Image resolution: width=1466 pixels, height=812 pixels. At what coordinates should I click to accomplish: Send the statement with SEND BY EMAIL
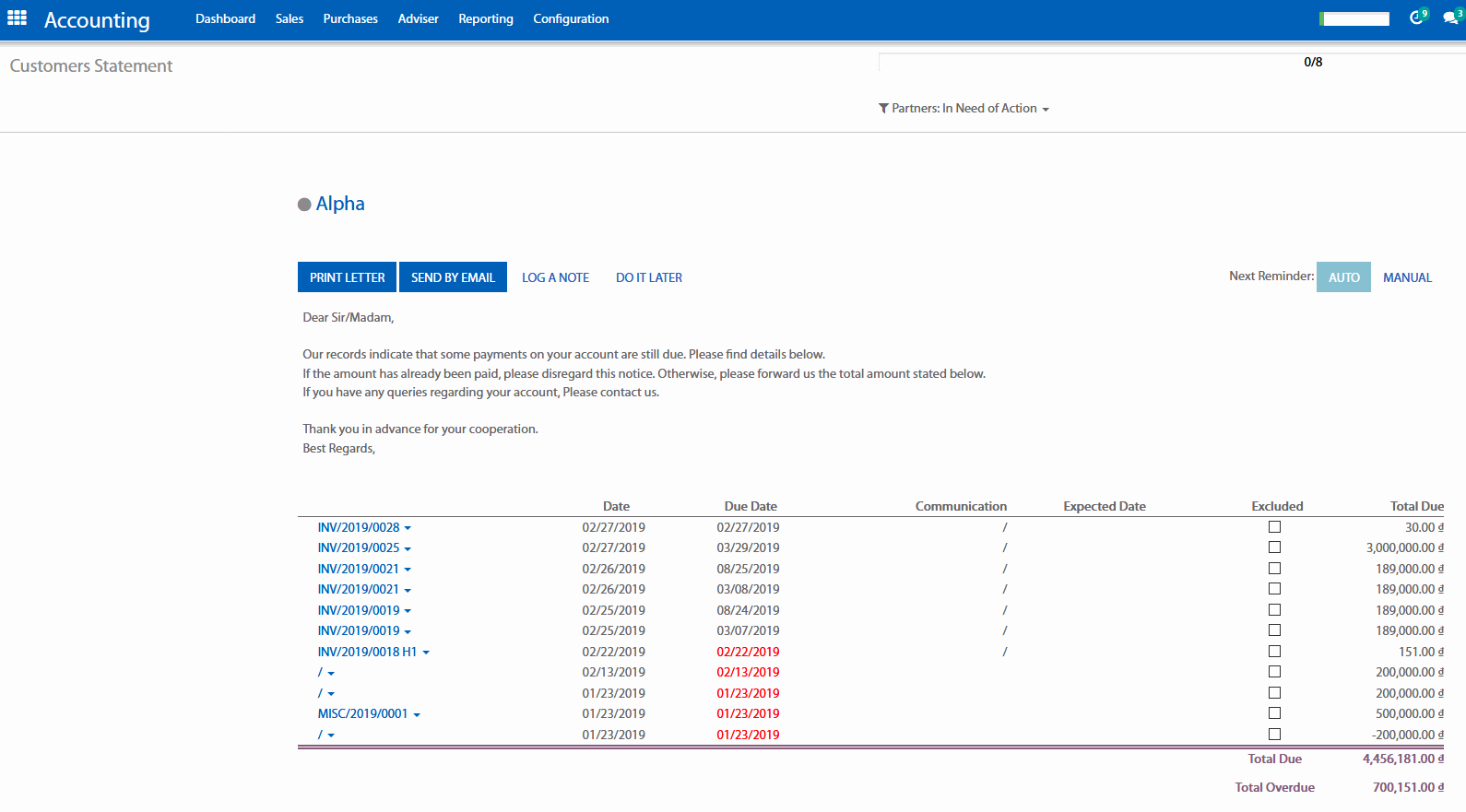click(x=453, y=277)
